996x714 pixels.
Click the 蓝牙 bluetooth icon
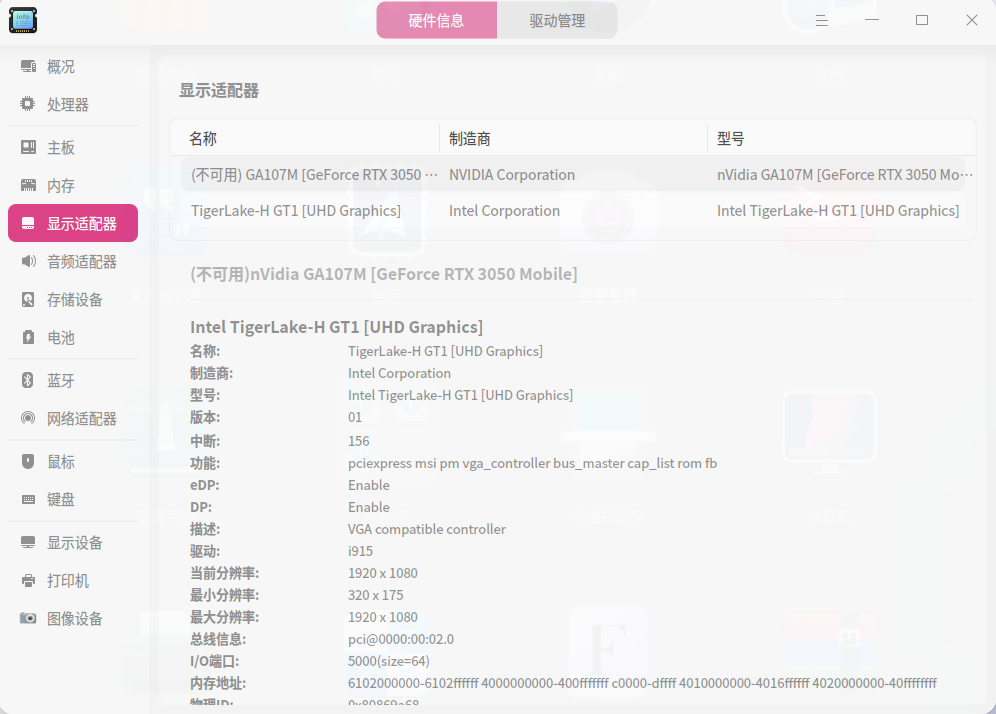coord(28,381)
